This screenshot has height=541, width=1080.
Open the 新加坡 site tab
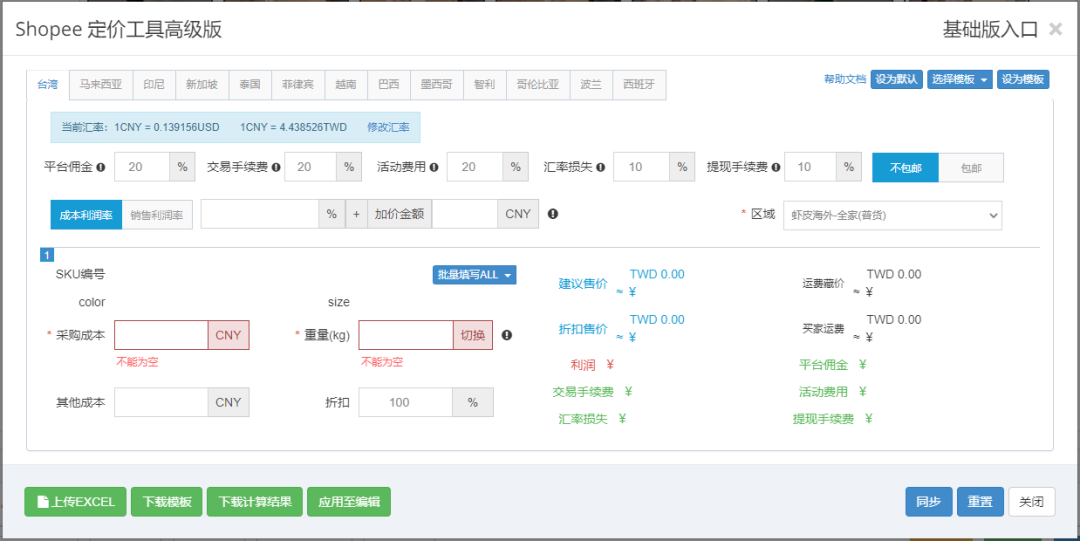(201, 85)
